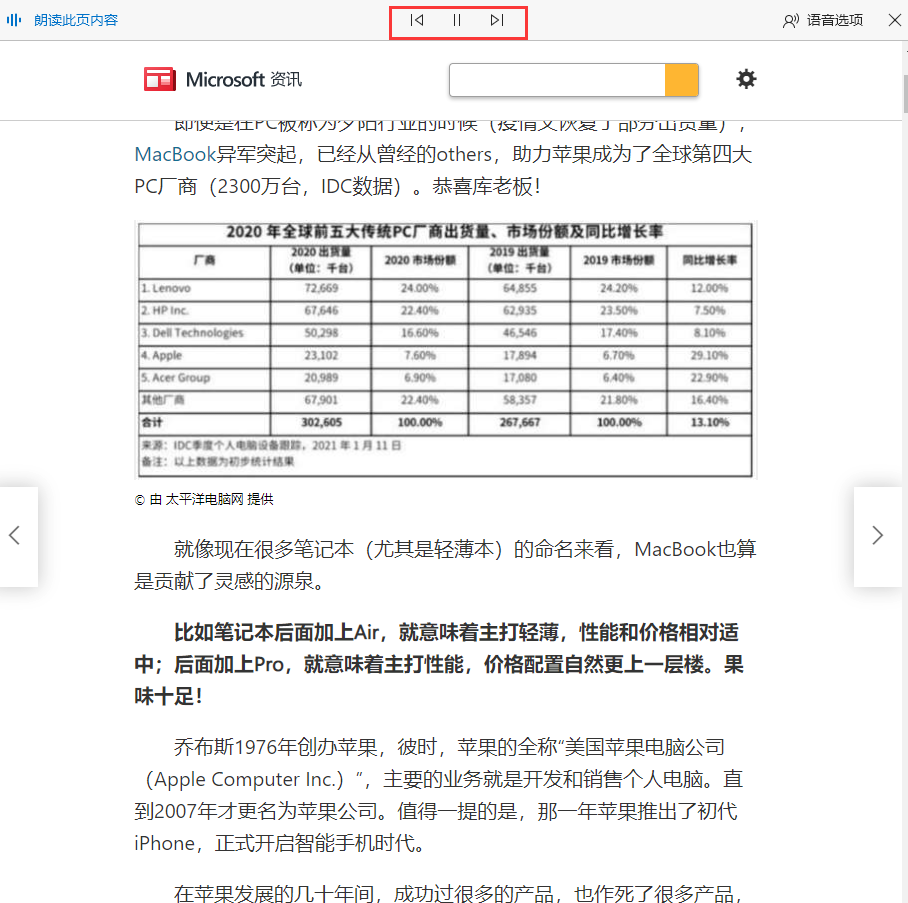Pause the read-aloud narration
The height and width of the screenshot is (903, 908).
pyautogui.click(x=457, y=20)
